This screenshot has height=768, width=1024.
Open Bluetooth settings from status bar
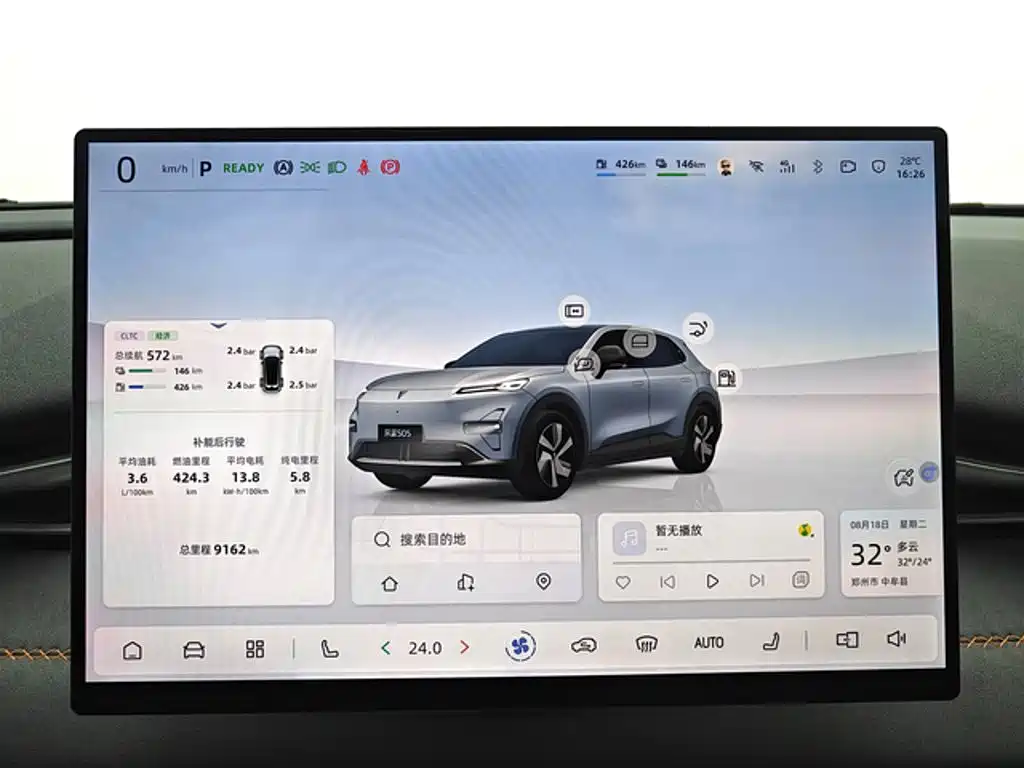(x=817, y=167)
